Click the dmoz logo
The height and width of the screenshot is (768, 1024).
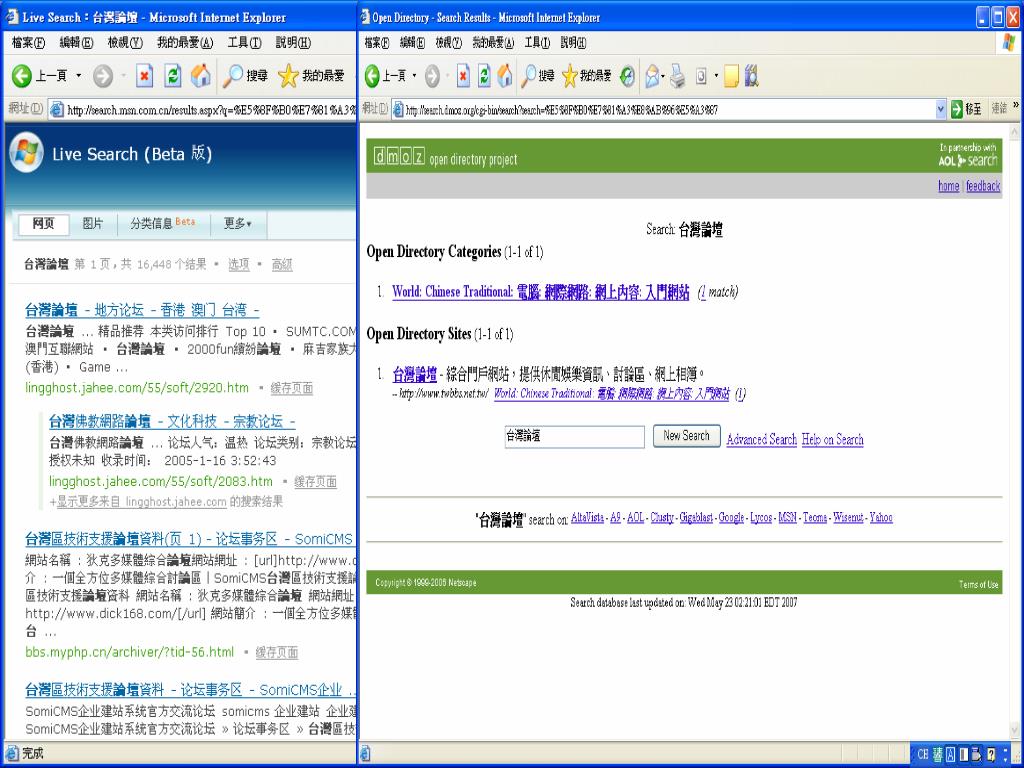point(399,156)
